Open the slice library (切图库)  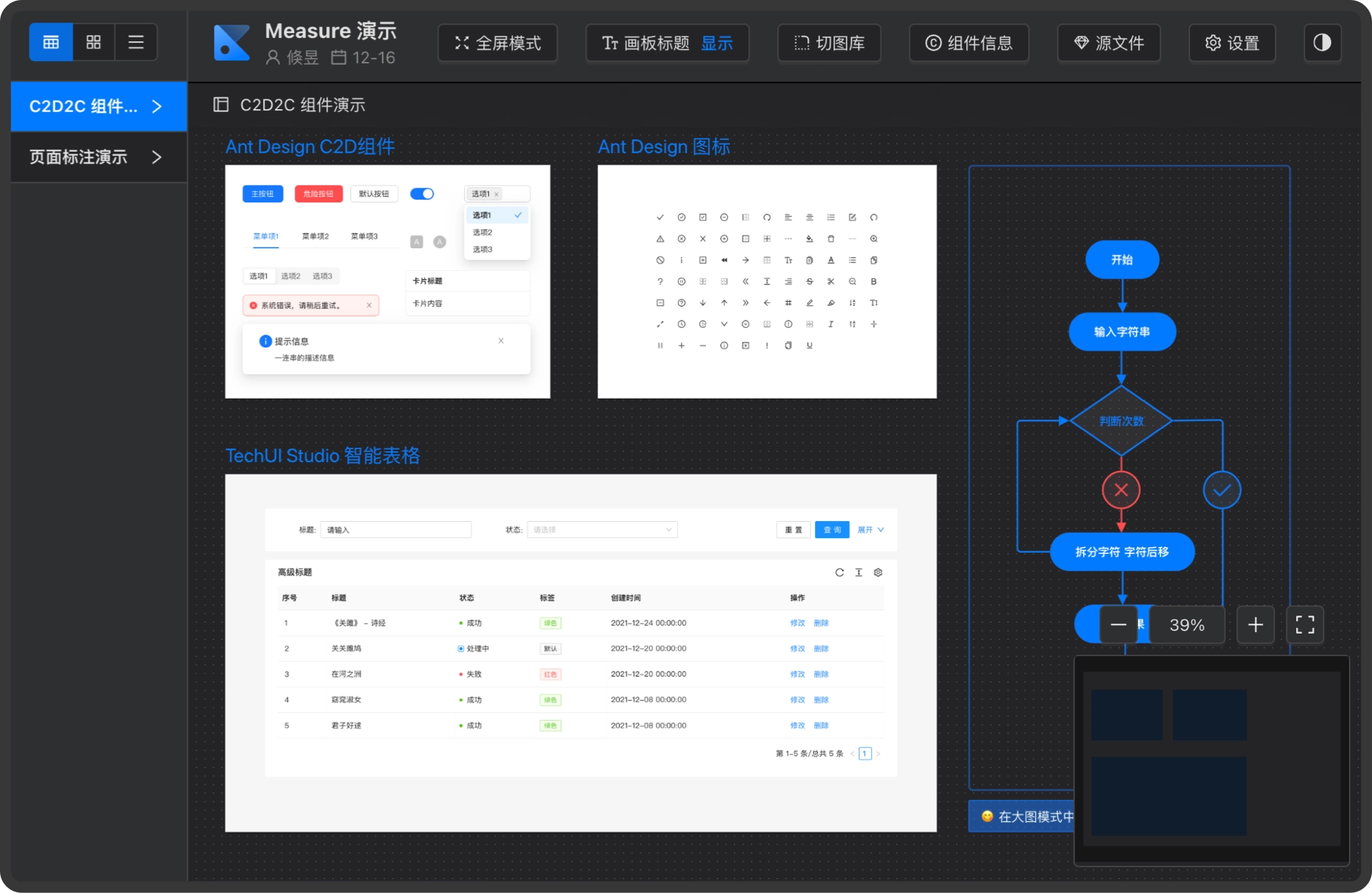pyautogui.click(x=829, y=43)
